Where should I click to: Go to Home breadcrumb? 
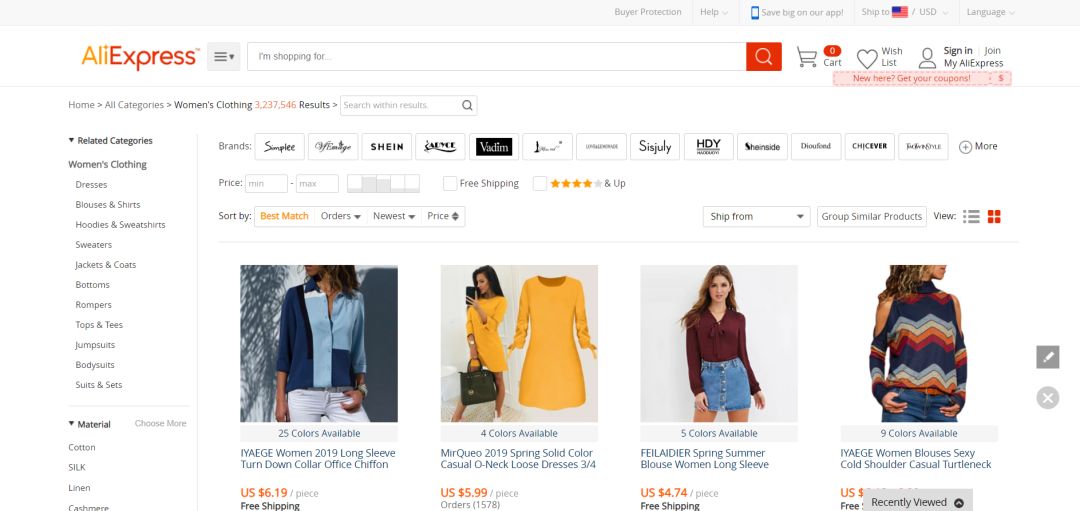coord(81,105)
